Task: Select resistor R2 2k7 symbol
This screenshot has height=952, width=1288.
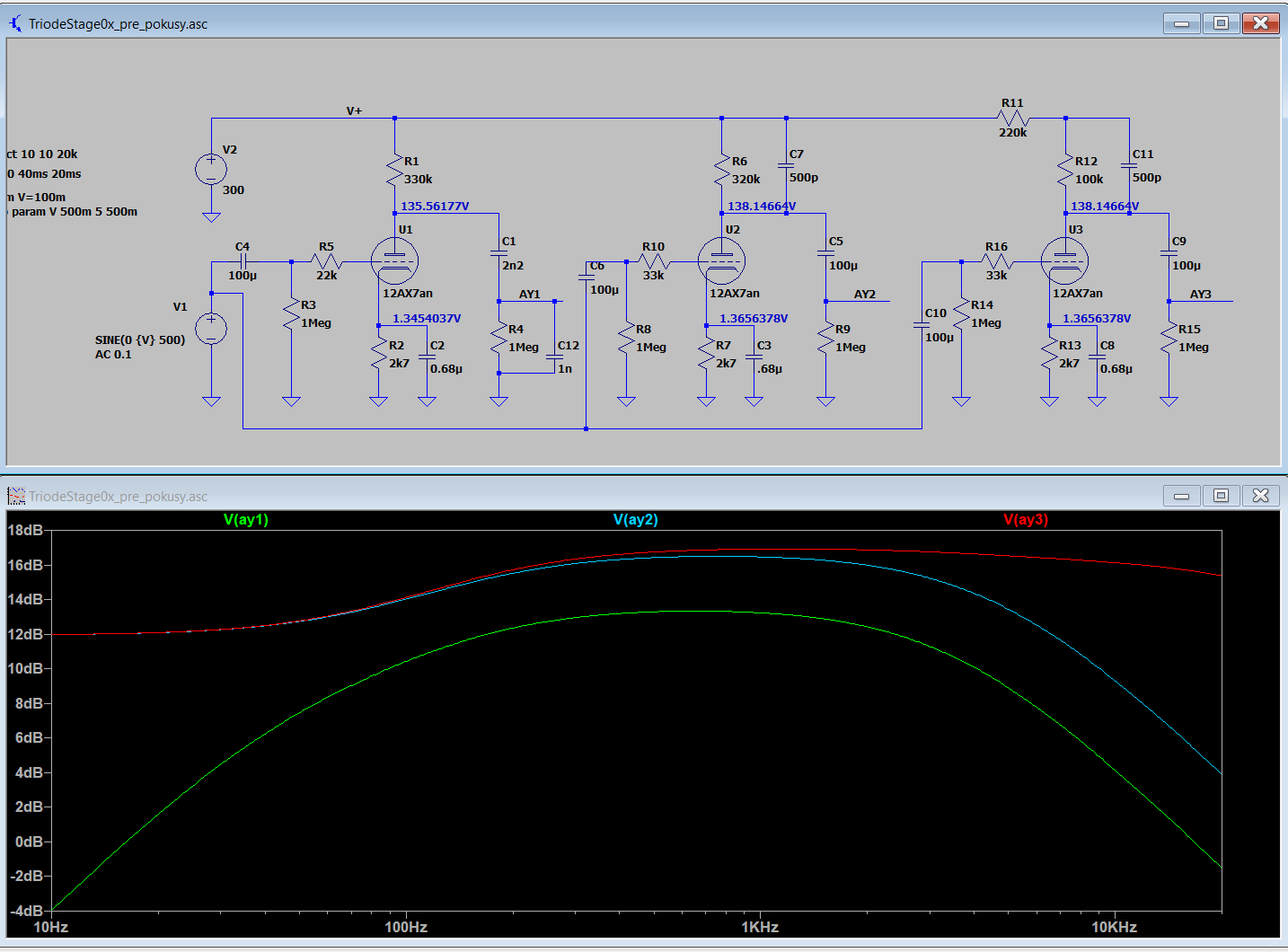Action: tap(378, 355)
